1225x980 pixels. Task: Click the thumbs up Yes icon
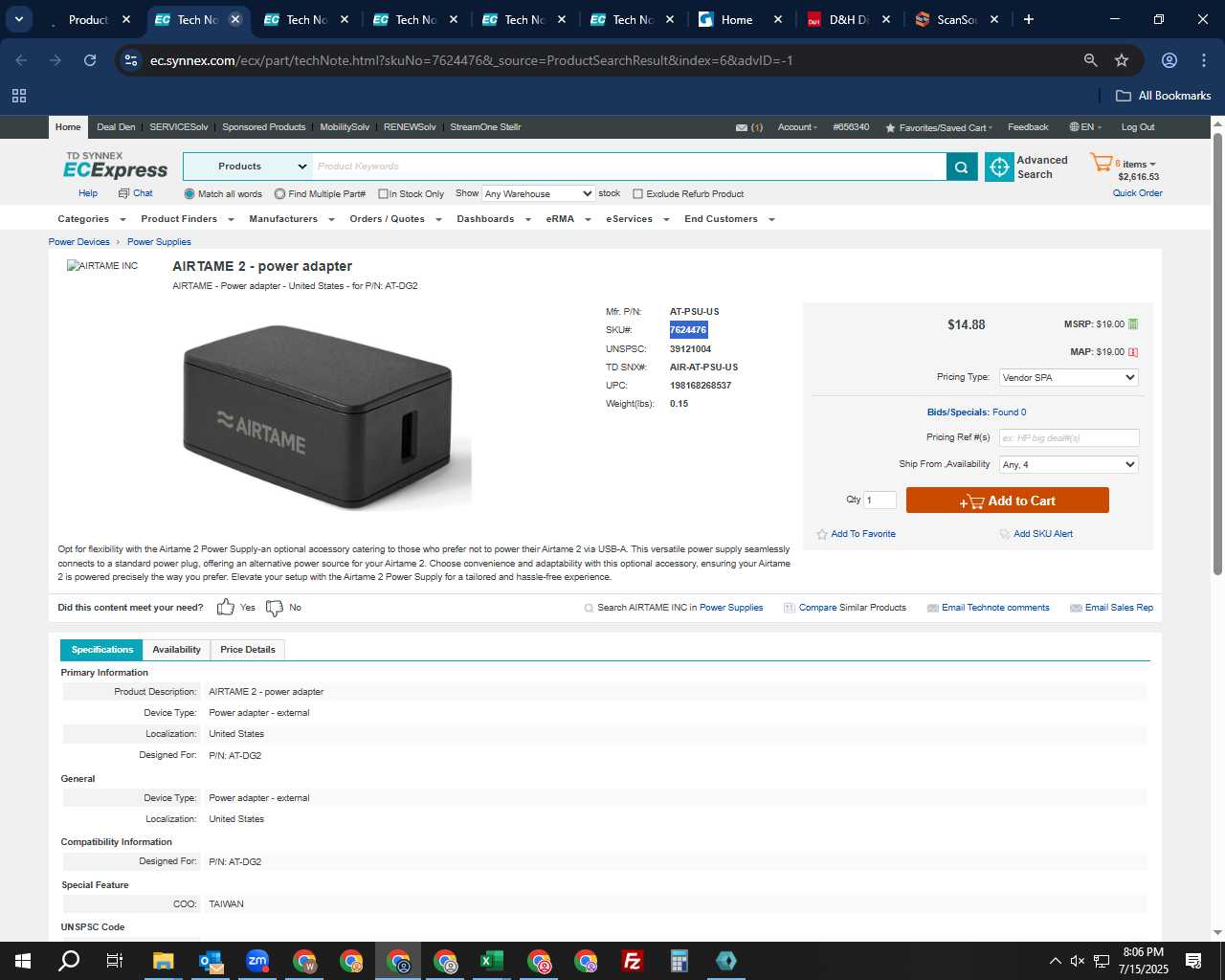tap(226, 607)
